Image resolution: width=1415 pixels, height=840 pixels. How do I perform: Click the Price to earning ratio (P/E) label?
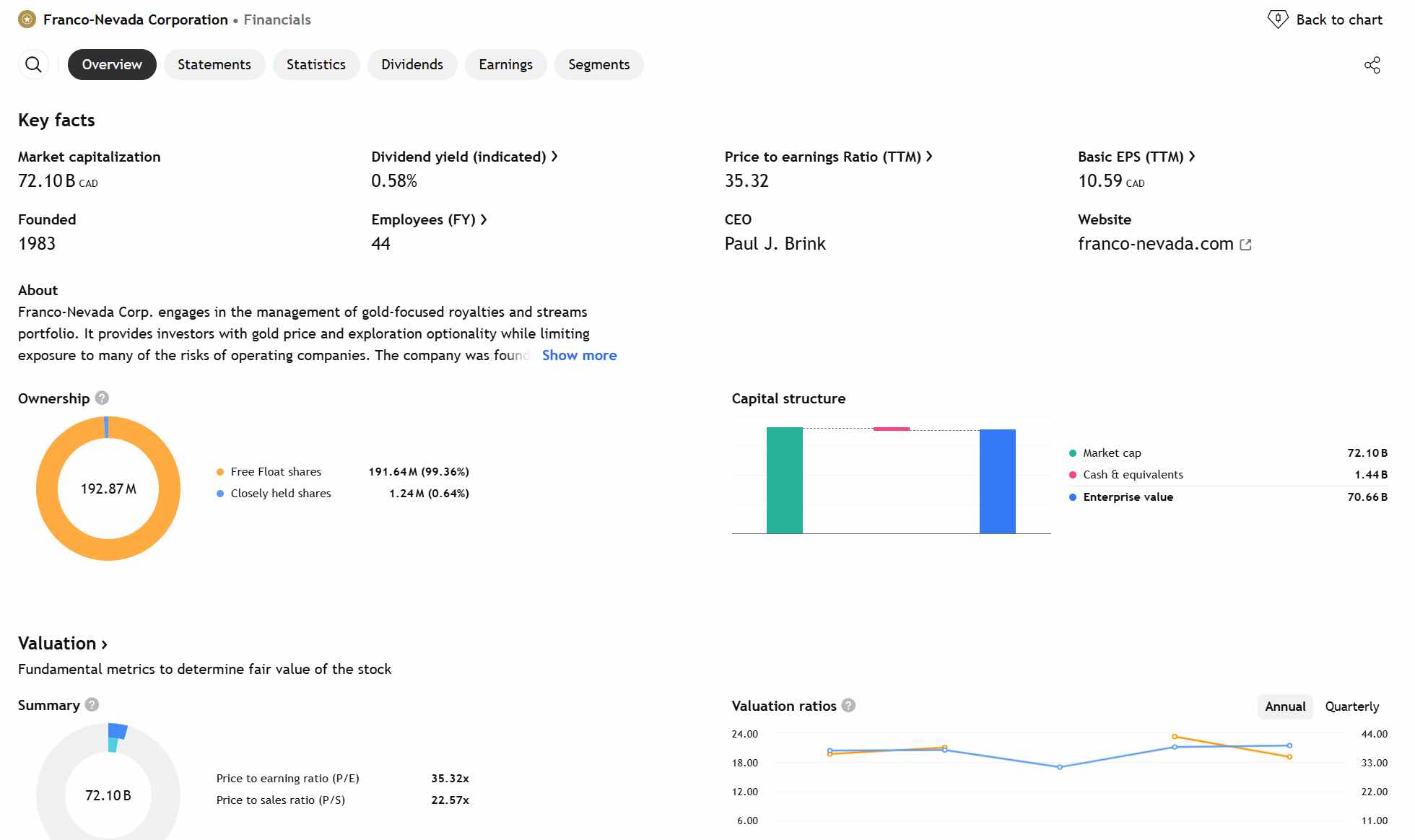click(x=288, y=779)
